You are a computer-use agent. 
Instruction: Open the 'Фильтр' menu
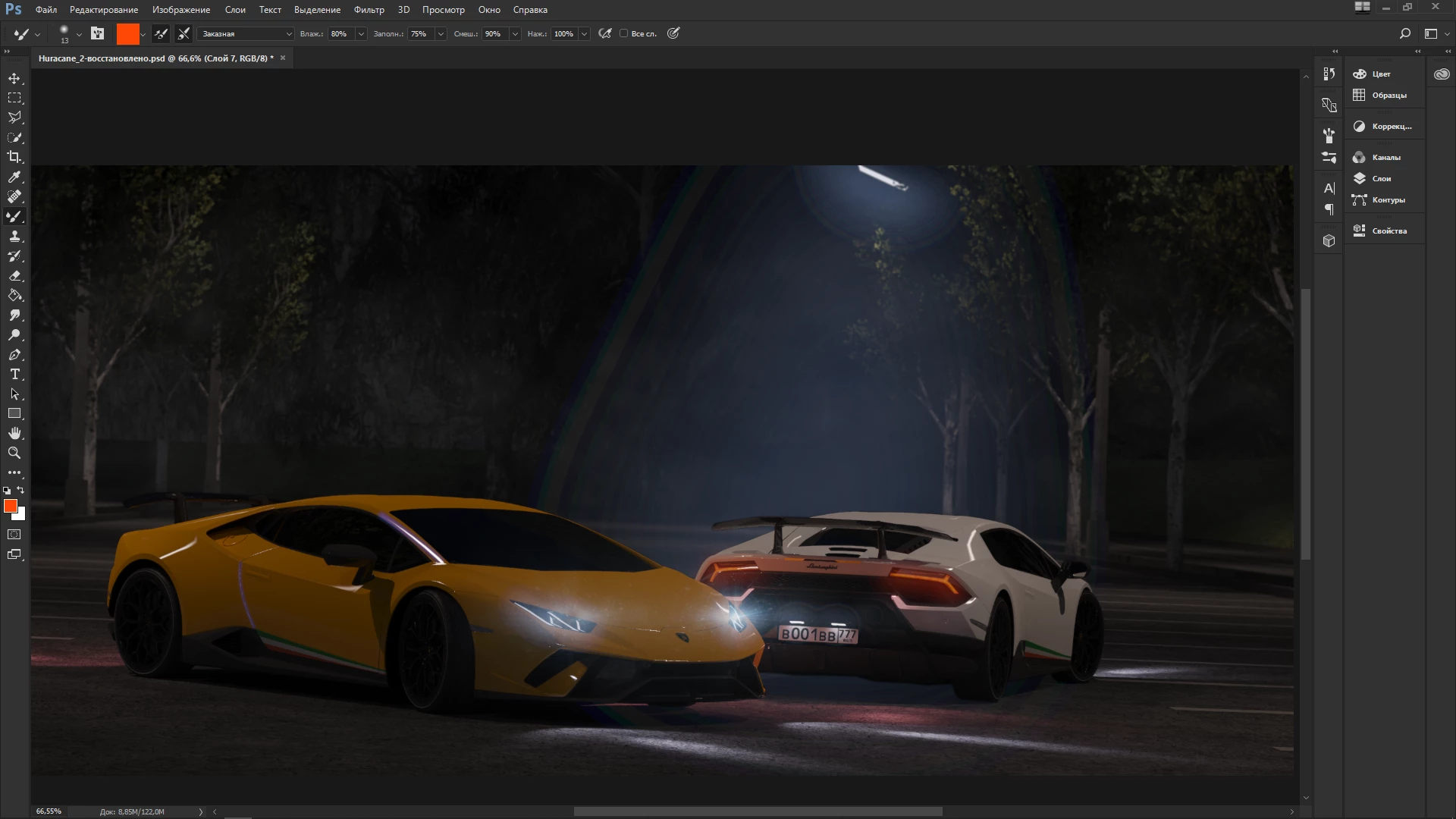tap(369, 10)
